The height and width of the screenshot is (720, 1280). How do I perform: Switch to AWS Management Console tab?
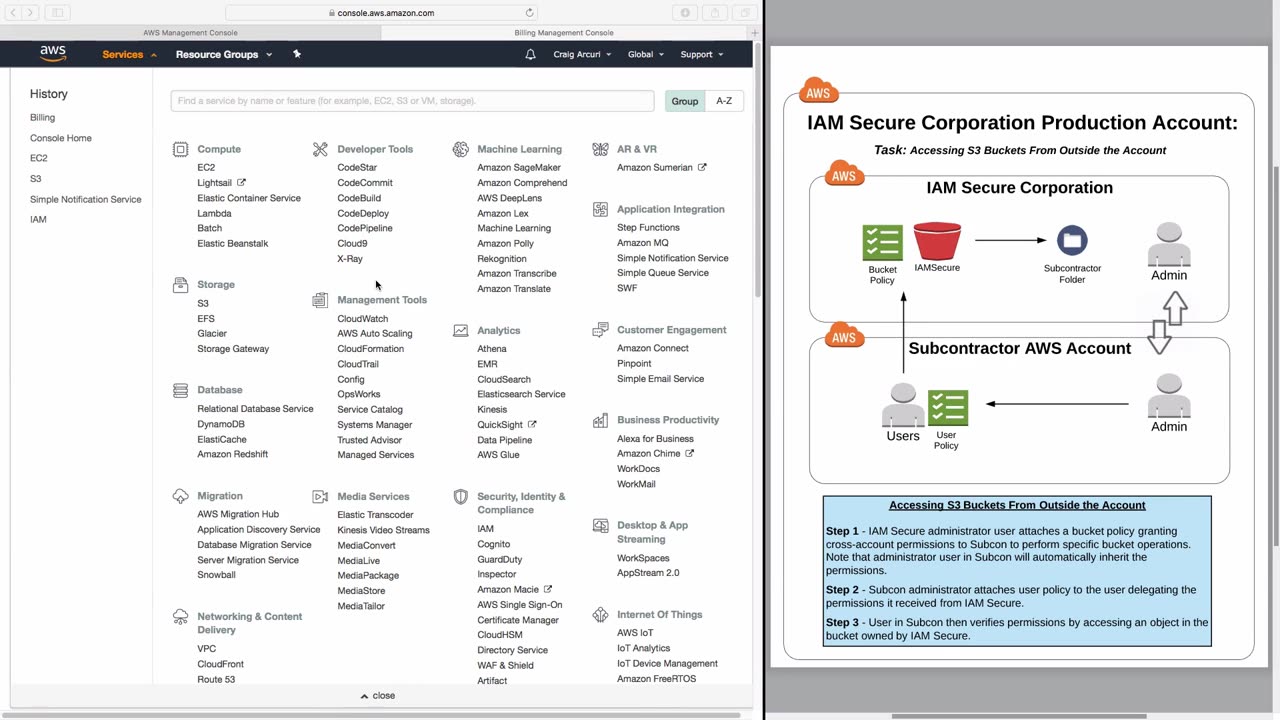tap(190, 33)
